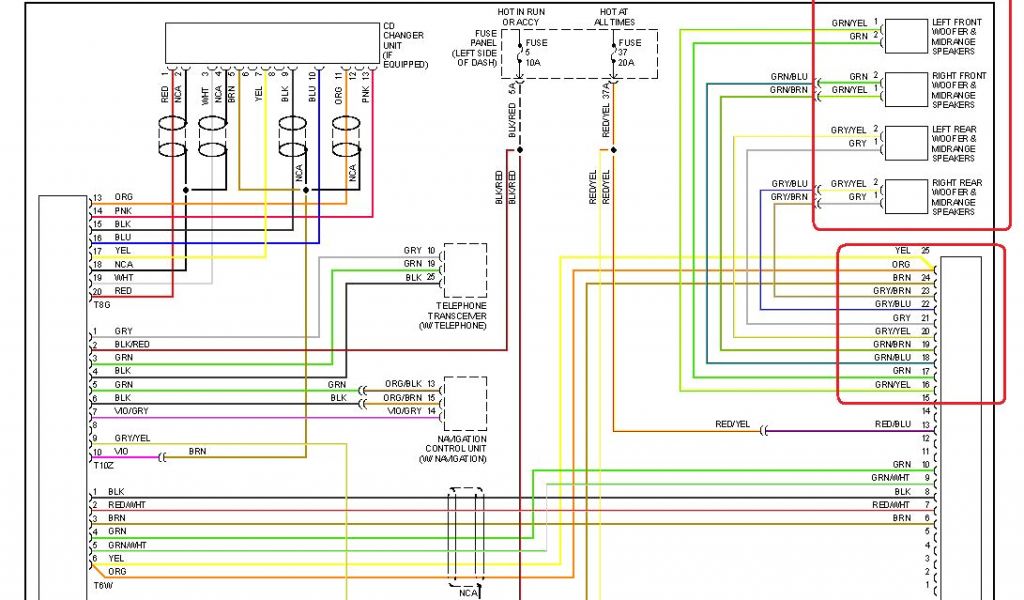Click the shield loop under CD changer RED wire
1024x600 pixels.
pyautogui.click(x=171, y=137)
